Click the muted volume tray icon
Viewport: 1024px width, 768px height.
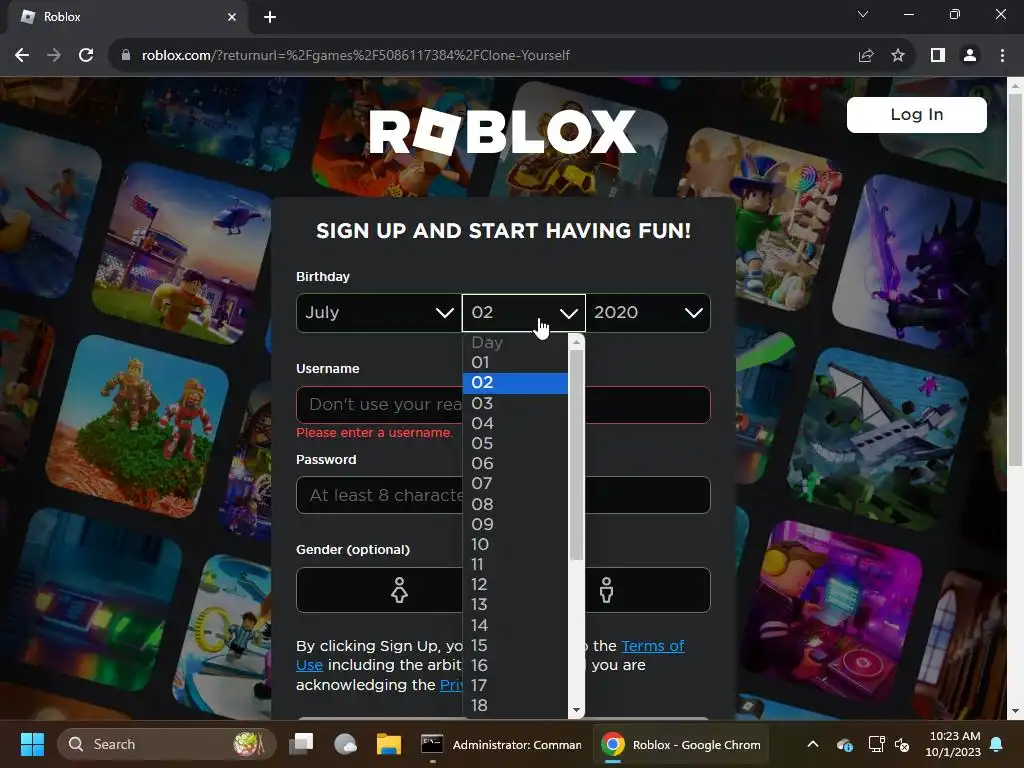tap(902, 744)
